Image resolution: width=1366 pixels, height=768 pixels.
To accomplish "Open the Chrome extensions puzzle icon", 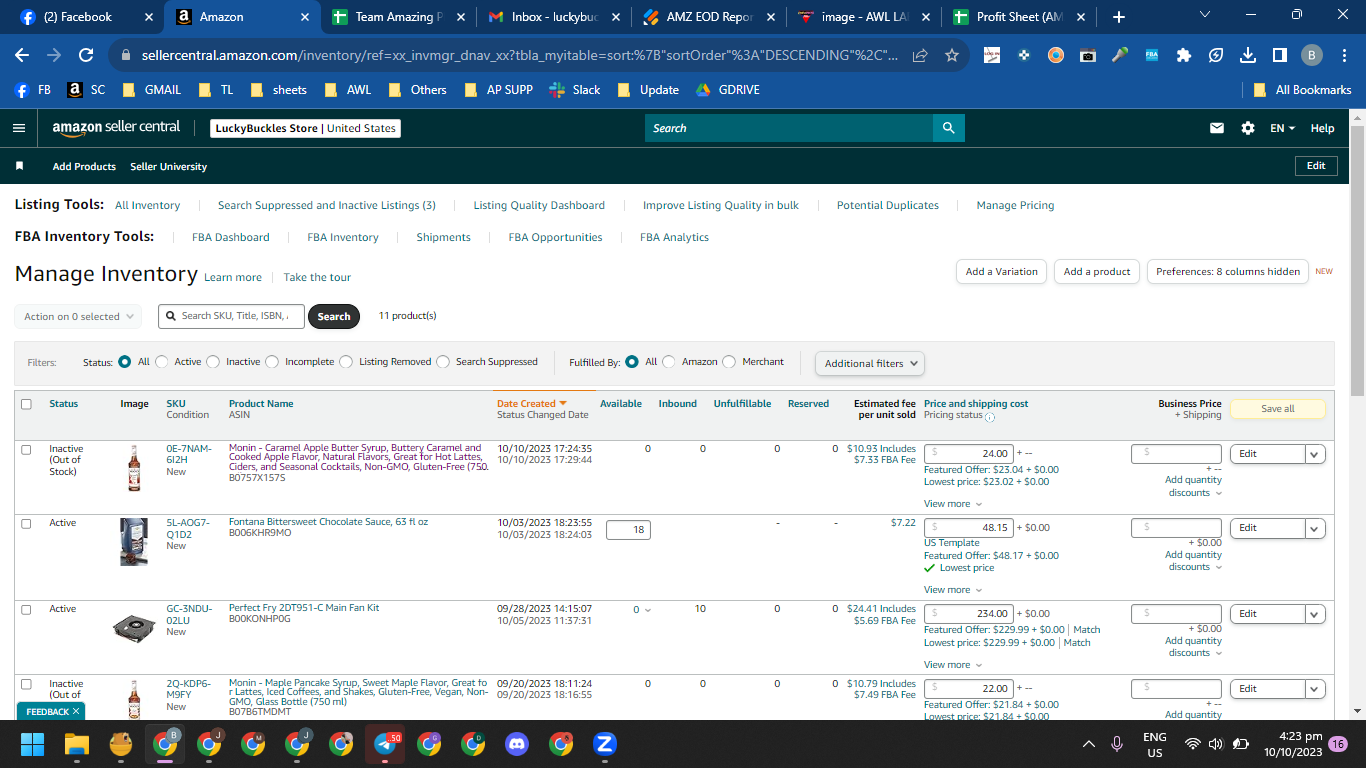I will pos(1184,55).
